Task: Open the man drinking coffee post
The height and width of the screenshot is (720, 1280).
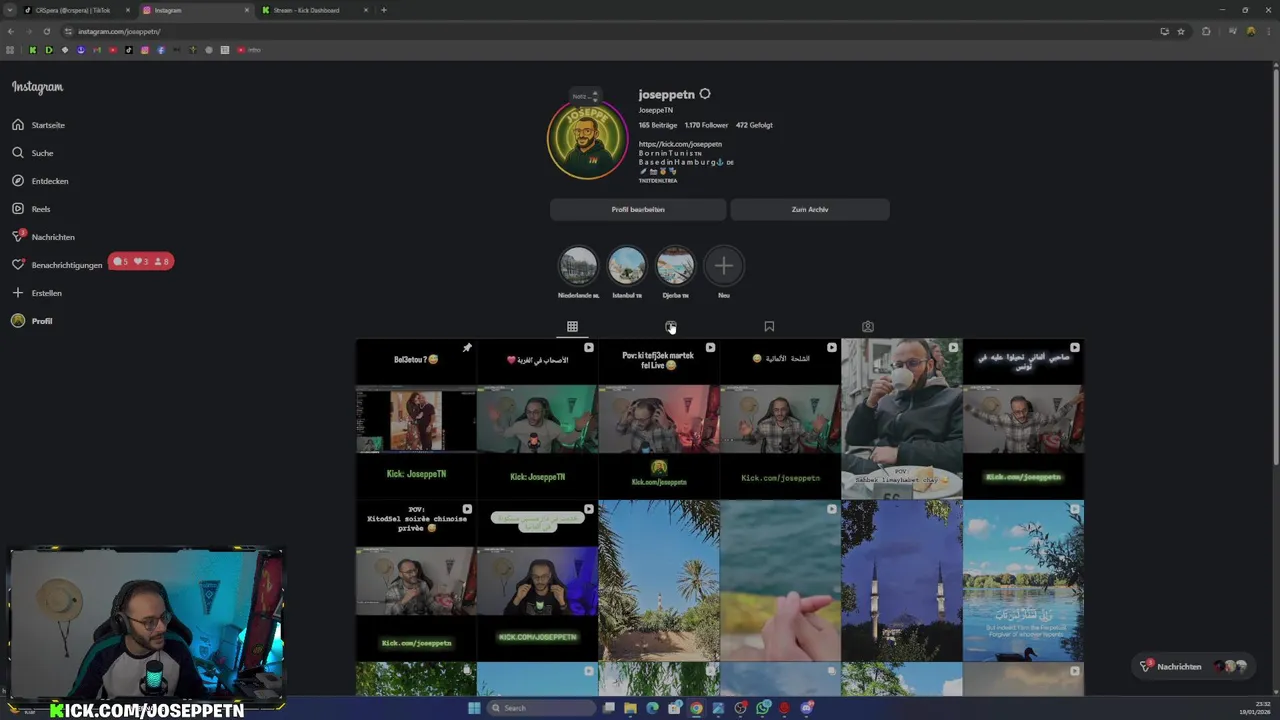Action: (901, 419)
